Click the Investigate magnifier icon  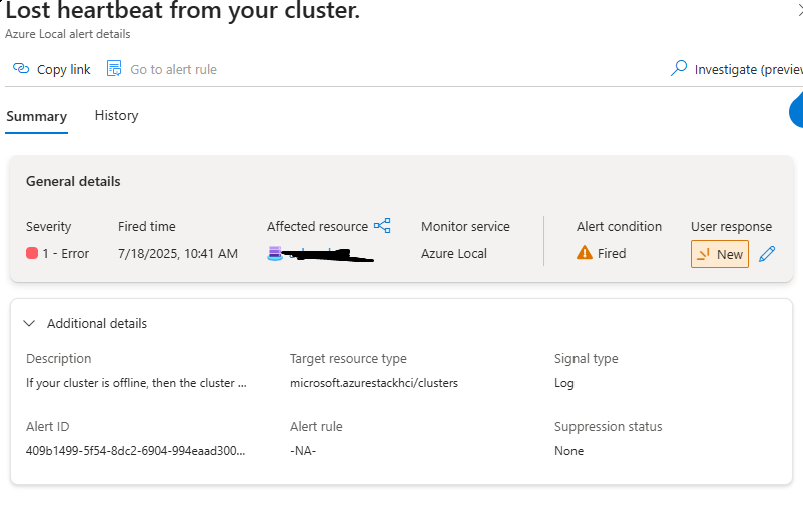click(679, 68)
